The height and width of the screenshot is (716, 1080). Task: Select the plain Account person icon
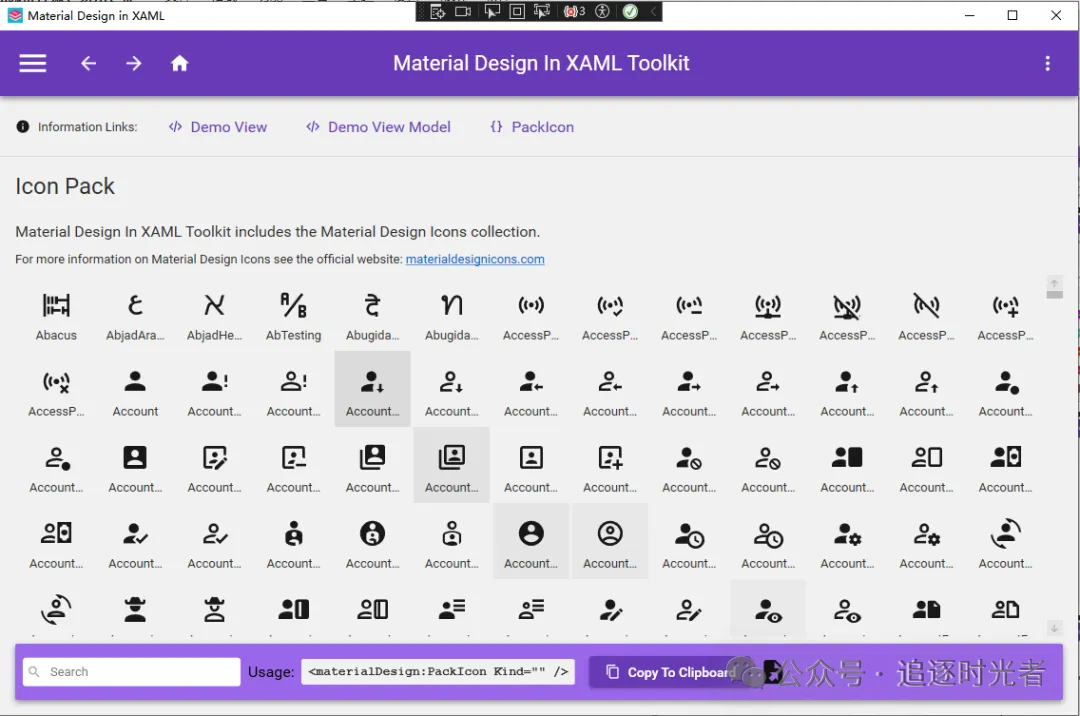[135, 390]
